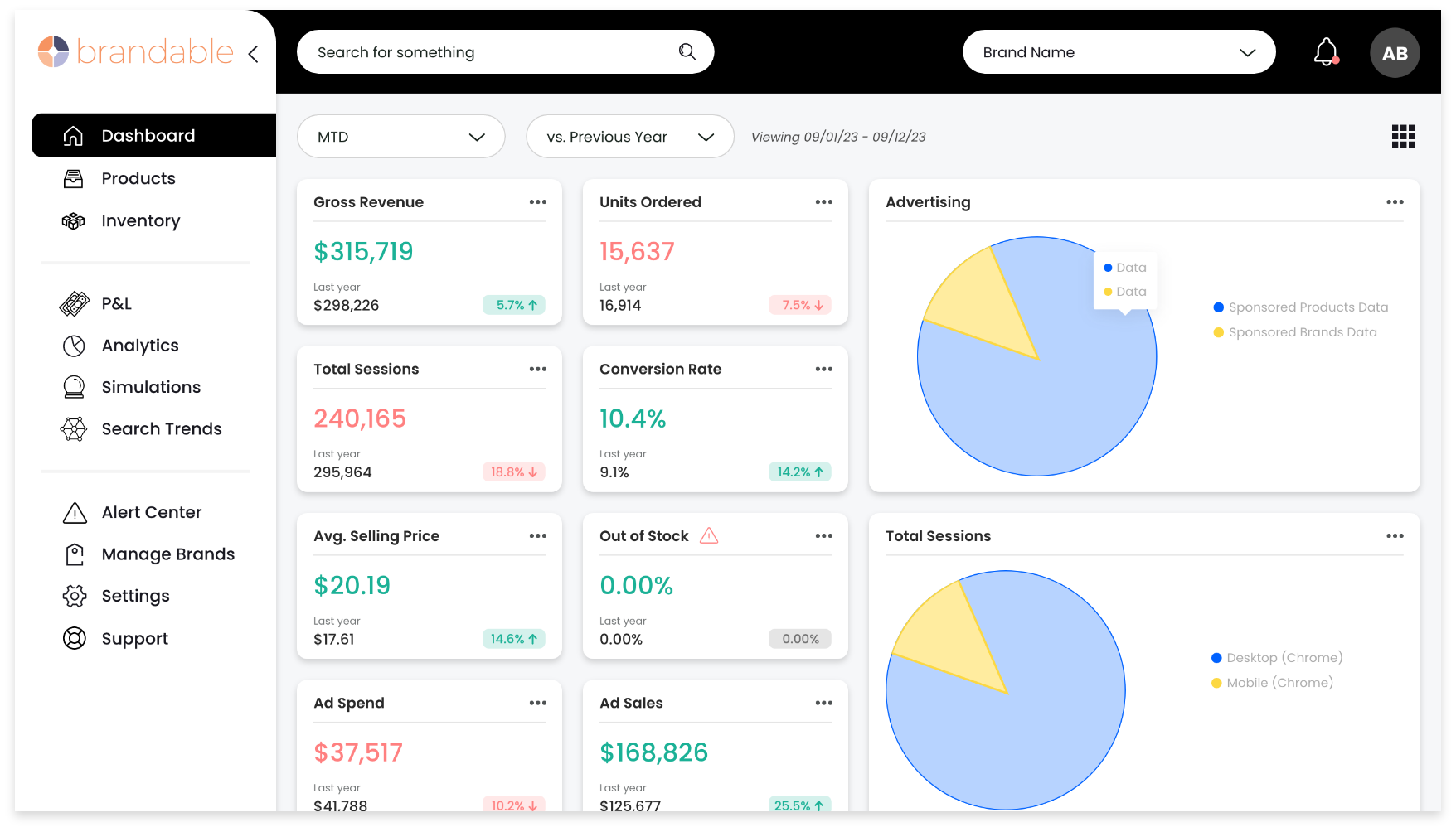Click the Out of Stock warning triangle
1456x832 pixels.
709,536
